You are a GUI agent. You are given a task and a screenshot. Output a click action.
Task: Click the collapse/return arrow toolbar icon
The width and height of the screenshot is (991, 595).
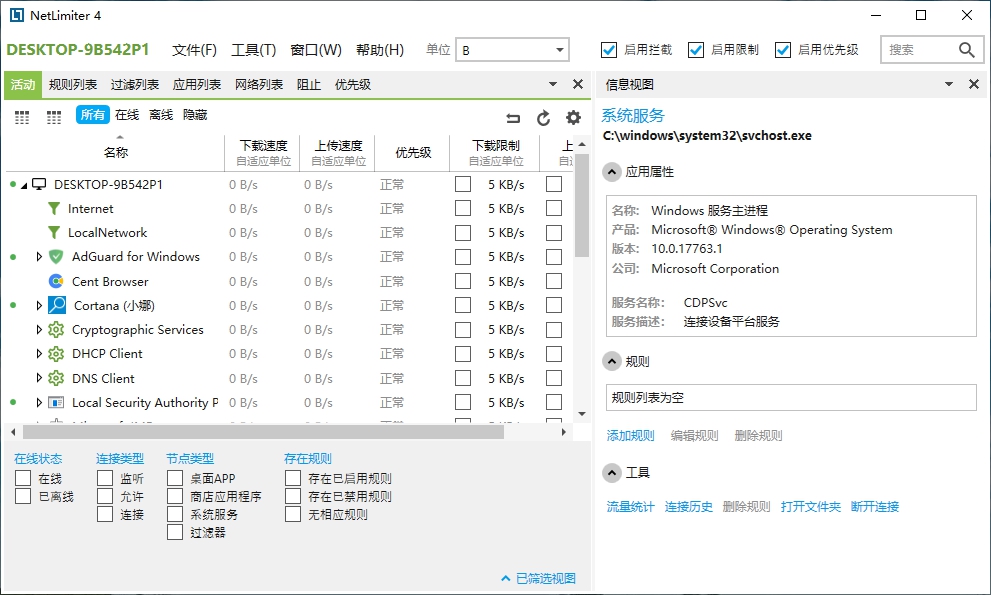513,118
